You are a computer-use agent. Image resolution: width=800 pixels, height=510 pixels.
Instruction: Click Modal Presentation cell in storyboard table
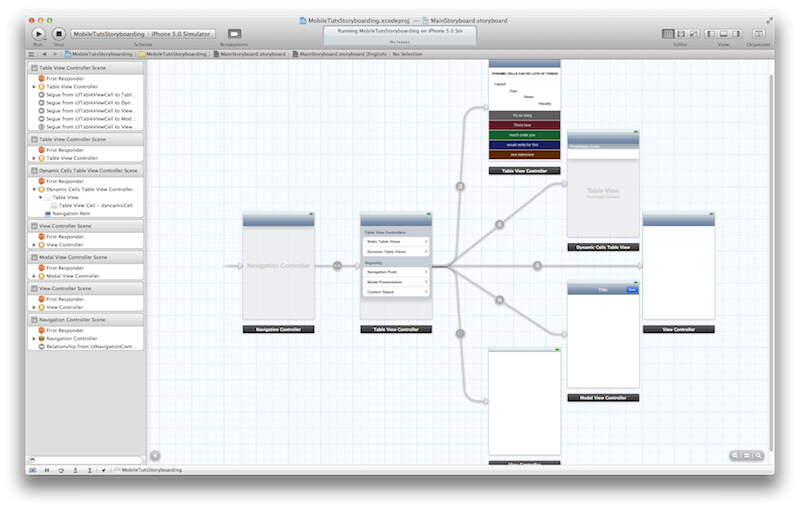pos(396,282)
